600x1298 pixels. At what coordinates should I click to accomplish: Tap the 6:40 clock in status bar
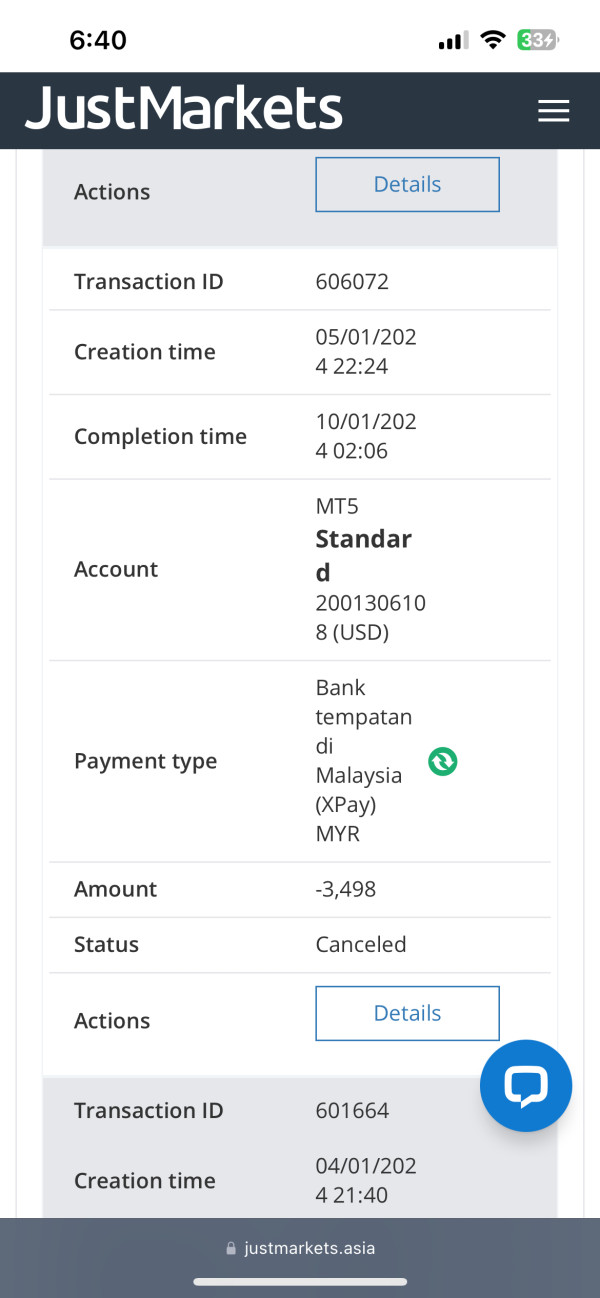(x=98, y=40)
